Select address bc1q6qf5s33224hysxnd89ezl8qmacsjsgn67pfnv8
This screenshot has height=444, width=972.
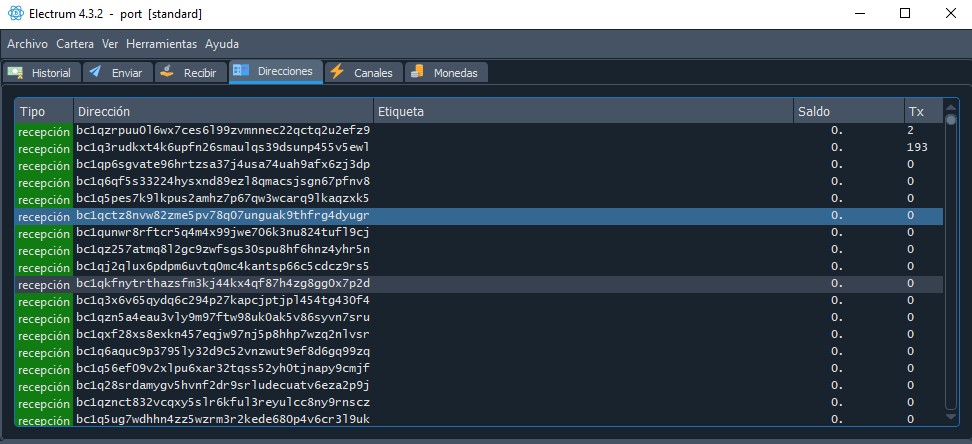coord(223,182)
